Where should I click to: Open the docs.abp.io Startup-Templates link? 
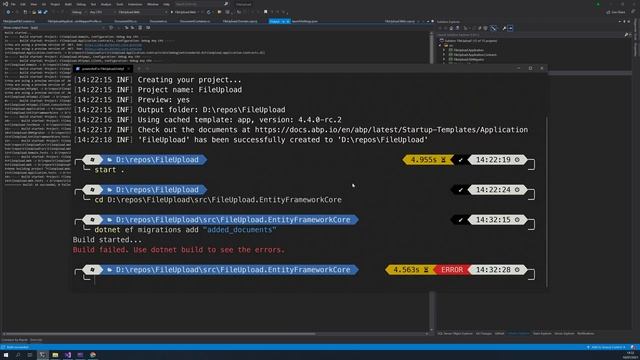coord(391,130)
